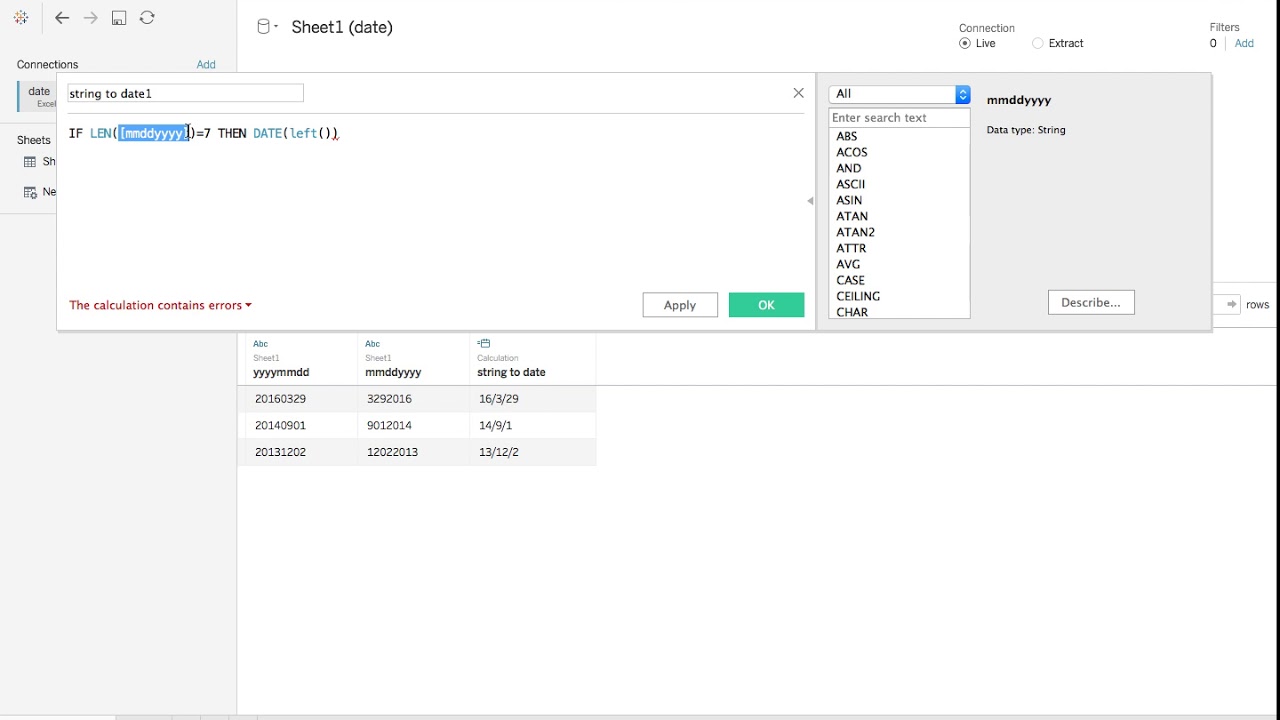Image resolution: width=1280 pixels, height=720 pixels.
Task: Select ABS in function list
Action: click(x=847, y=136)
